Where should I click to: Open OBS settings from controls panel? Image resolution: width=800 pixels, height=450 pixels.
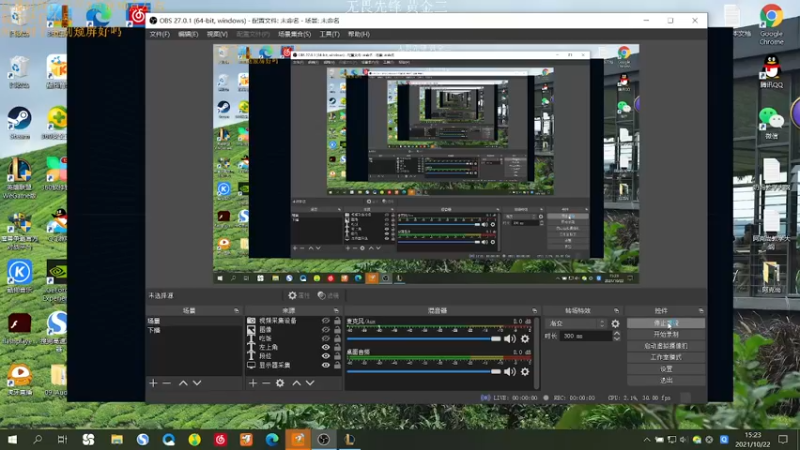tap(666, 369)
